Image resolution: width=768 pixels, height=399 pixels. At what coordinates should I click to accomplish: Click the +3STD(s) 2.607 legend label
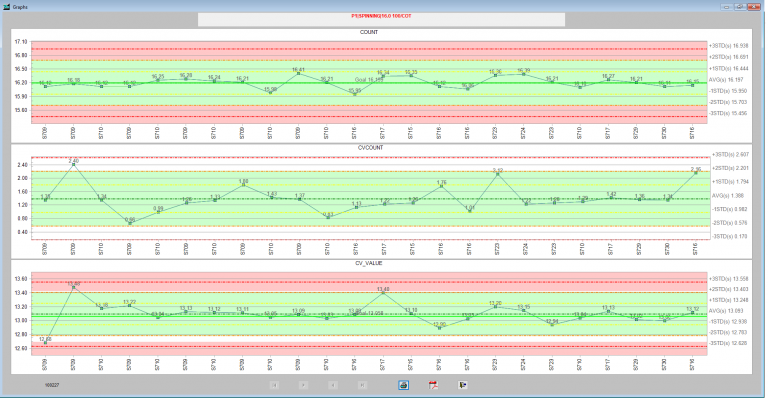[730, 154]
